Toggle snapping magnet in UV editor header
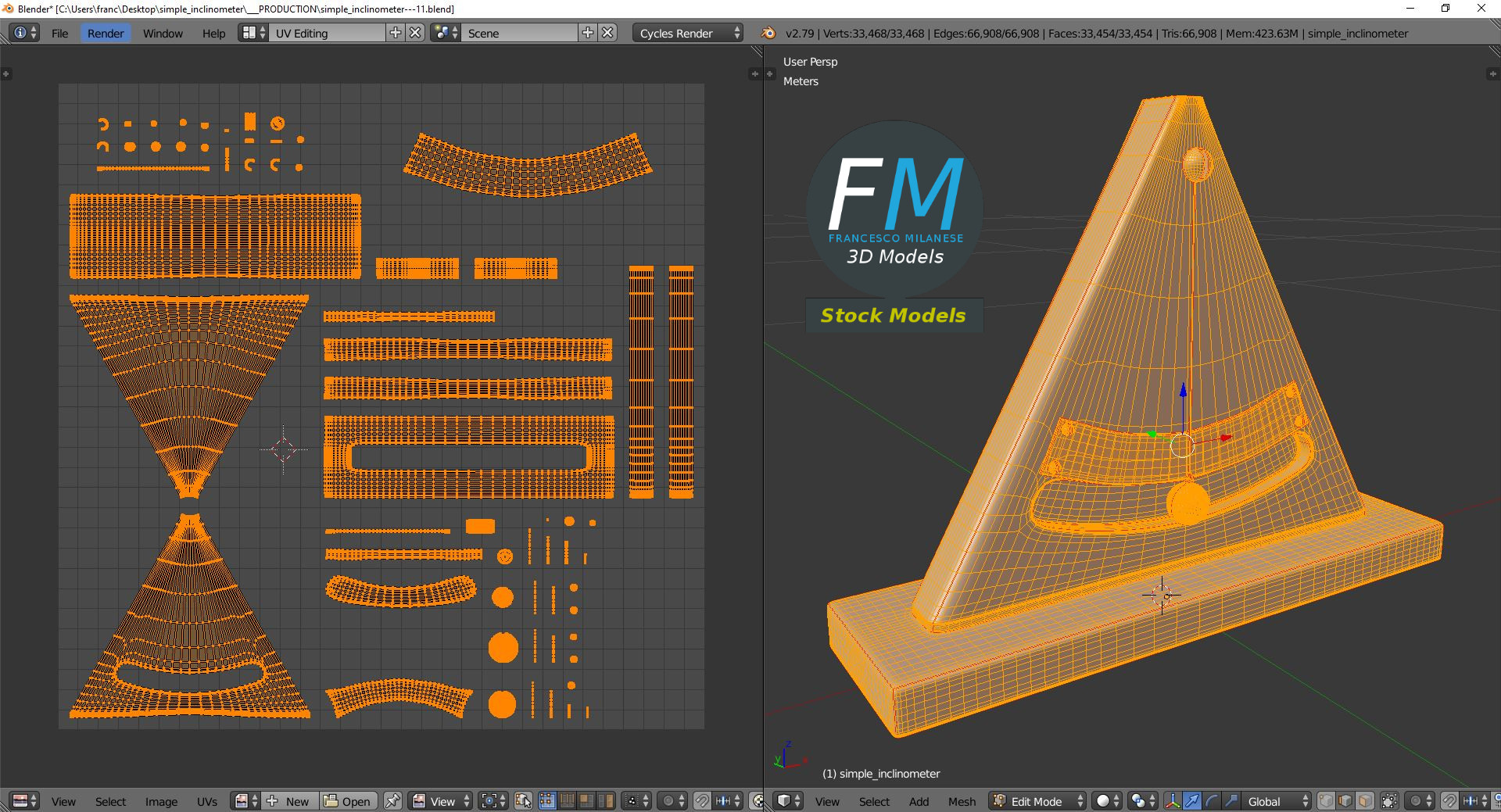This screenshot has height=812, width=1501. point(702,801)
